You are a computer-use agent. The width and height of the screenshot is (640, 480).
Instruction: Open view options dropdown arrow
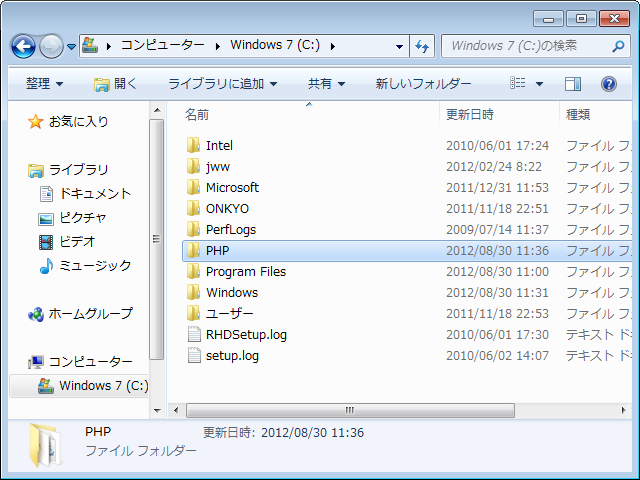click(539, 84)
